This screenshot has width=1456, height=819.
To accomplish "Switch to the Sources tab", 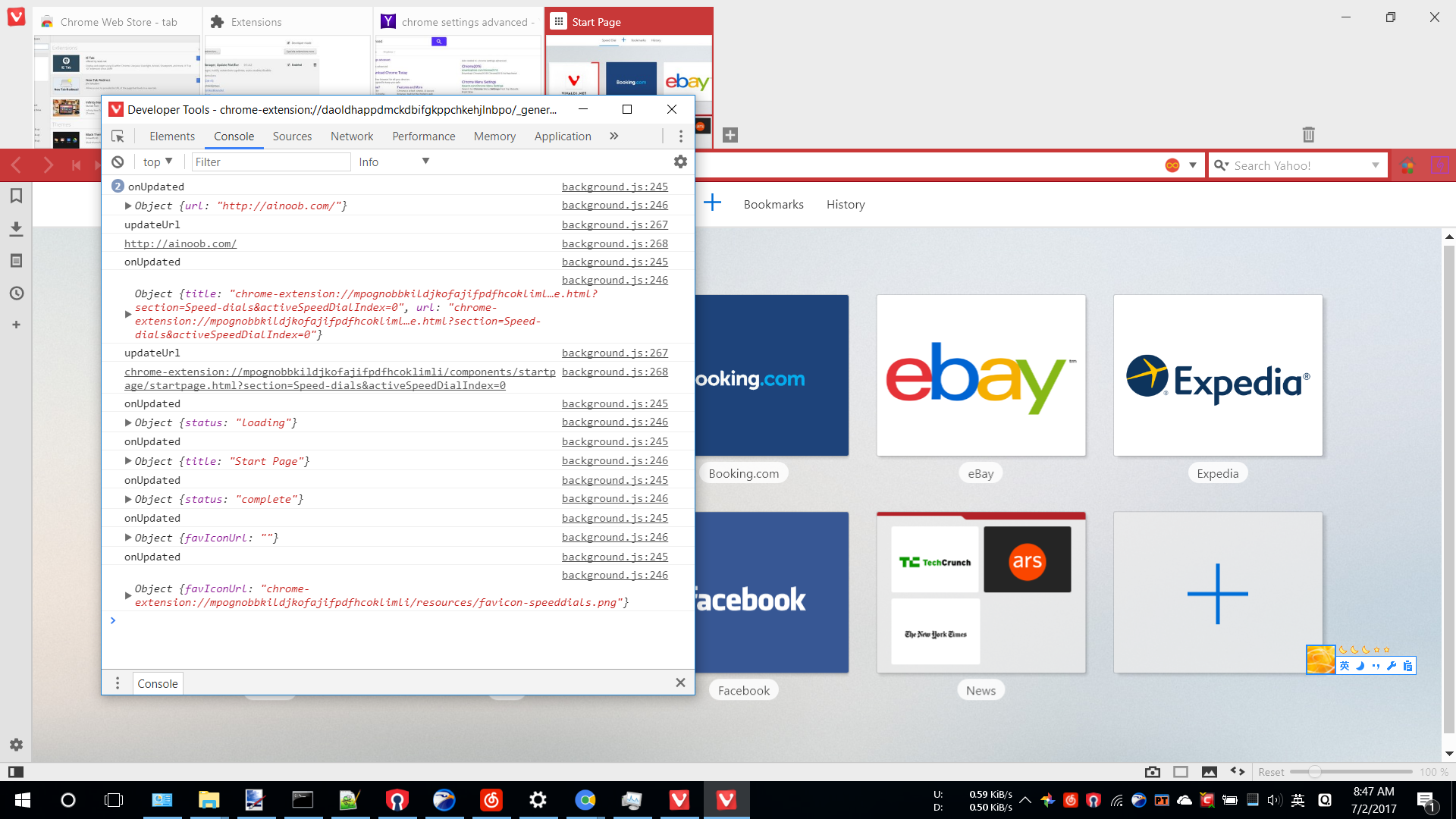I will pyautogui.click(x=292, y=136).
